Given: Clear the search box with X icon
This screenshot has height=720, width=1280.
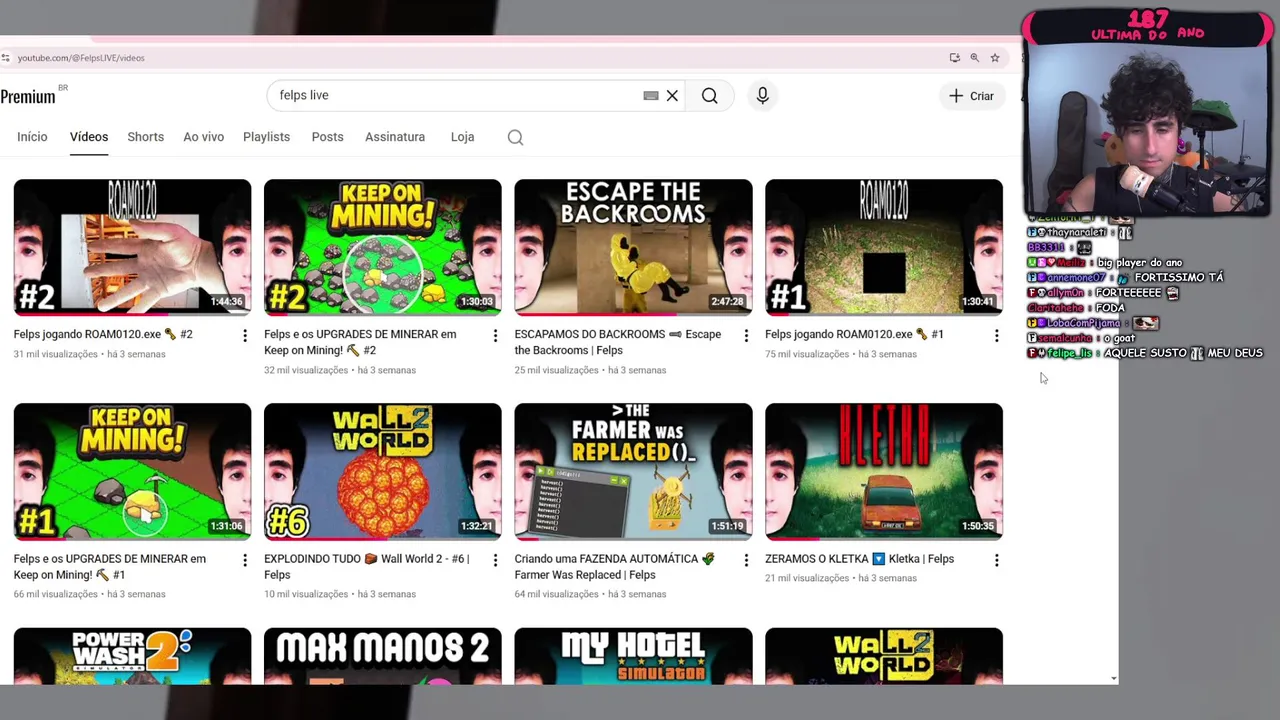Looking at the screenshot, I should click(672, 96).
